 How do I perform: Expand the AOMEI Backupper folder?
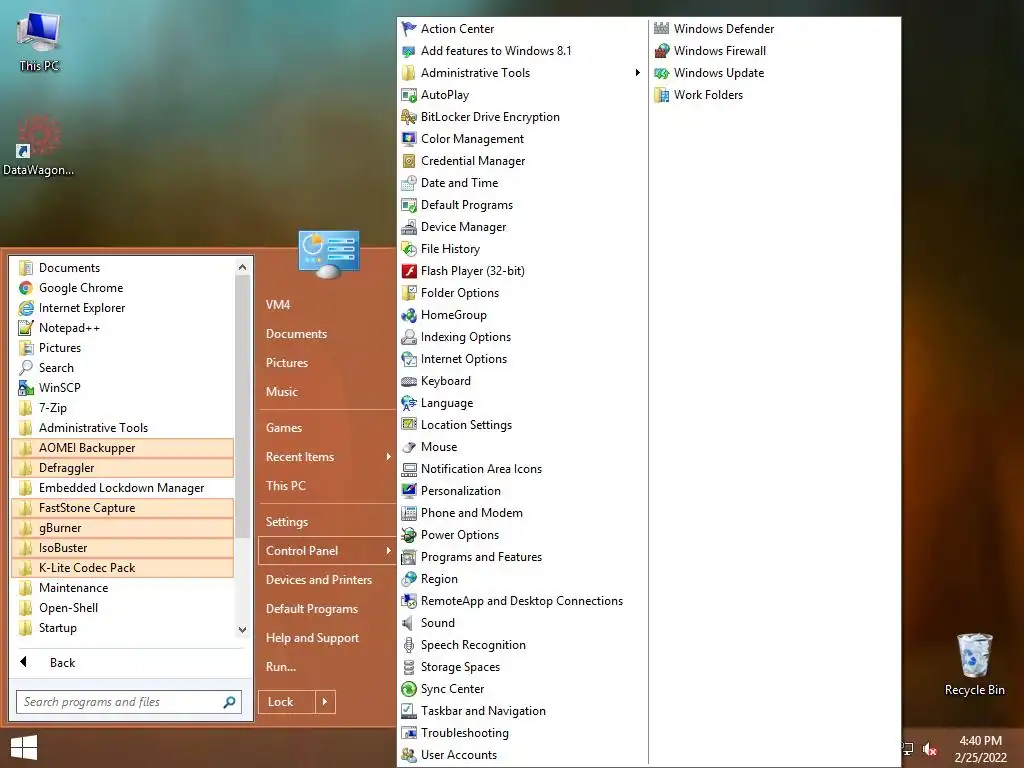click(x=123, y=448)
